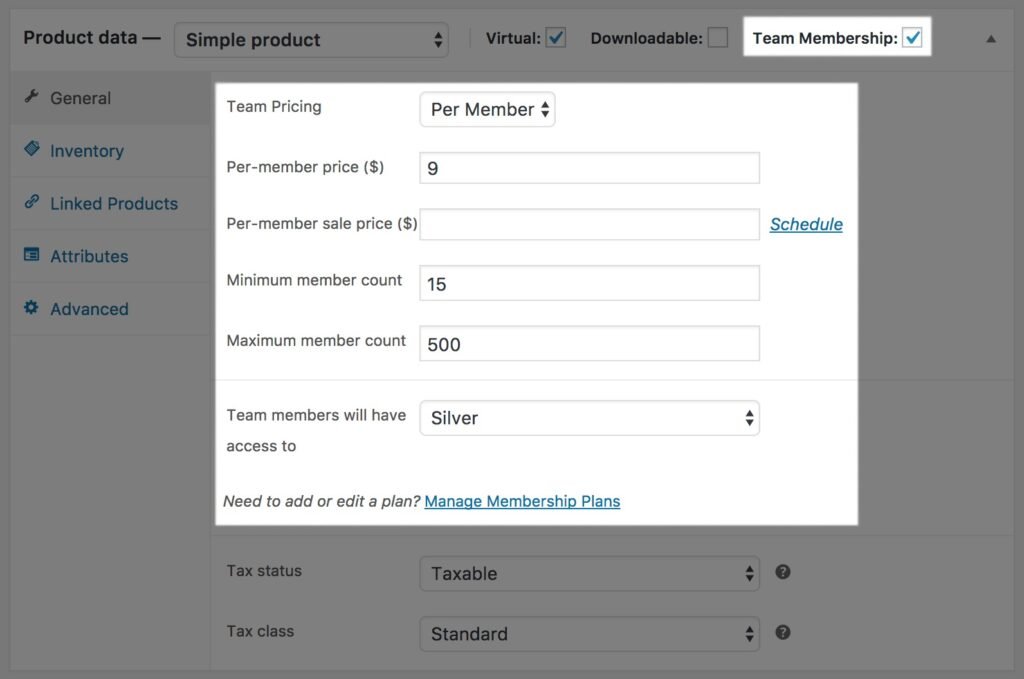Click the gear icon next to Advanced
The height and width of the screenshot is (679, 1024).
pos(33,309)
